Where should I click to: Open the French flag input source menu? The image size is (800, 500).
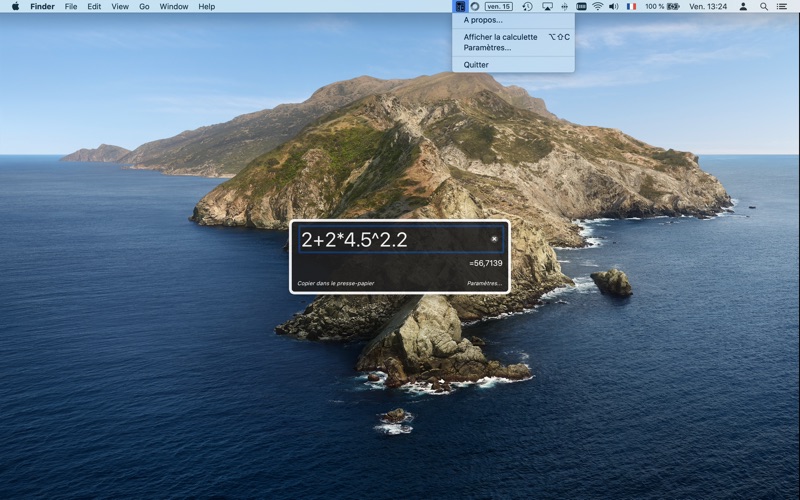click(631, 6)
